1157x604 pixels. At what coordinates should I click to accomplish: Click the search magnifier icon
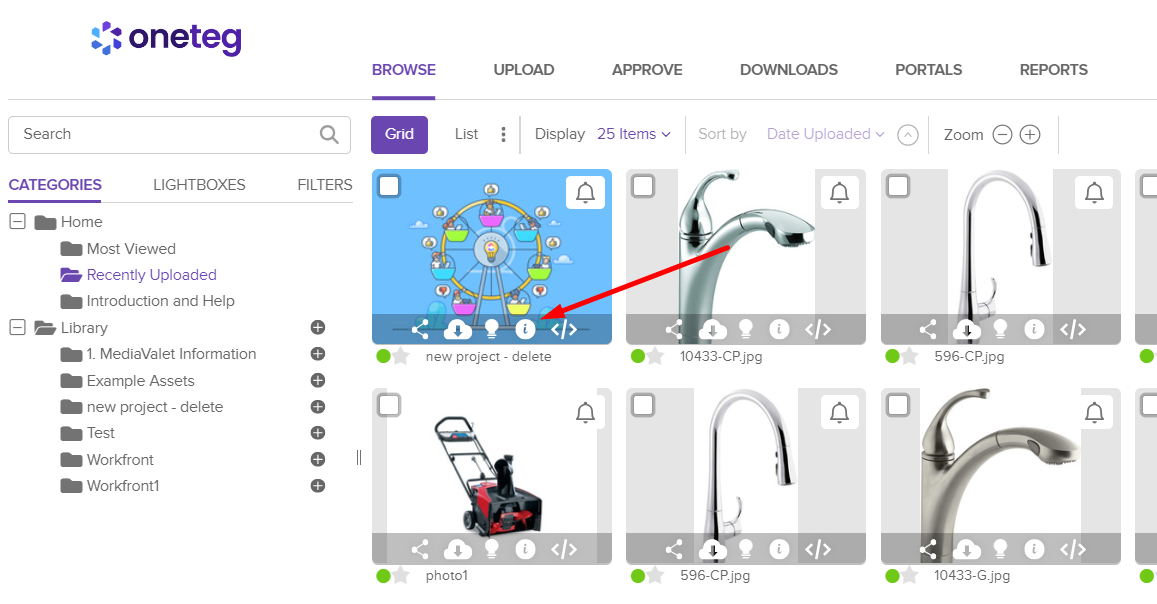point(329,134)
